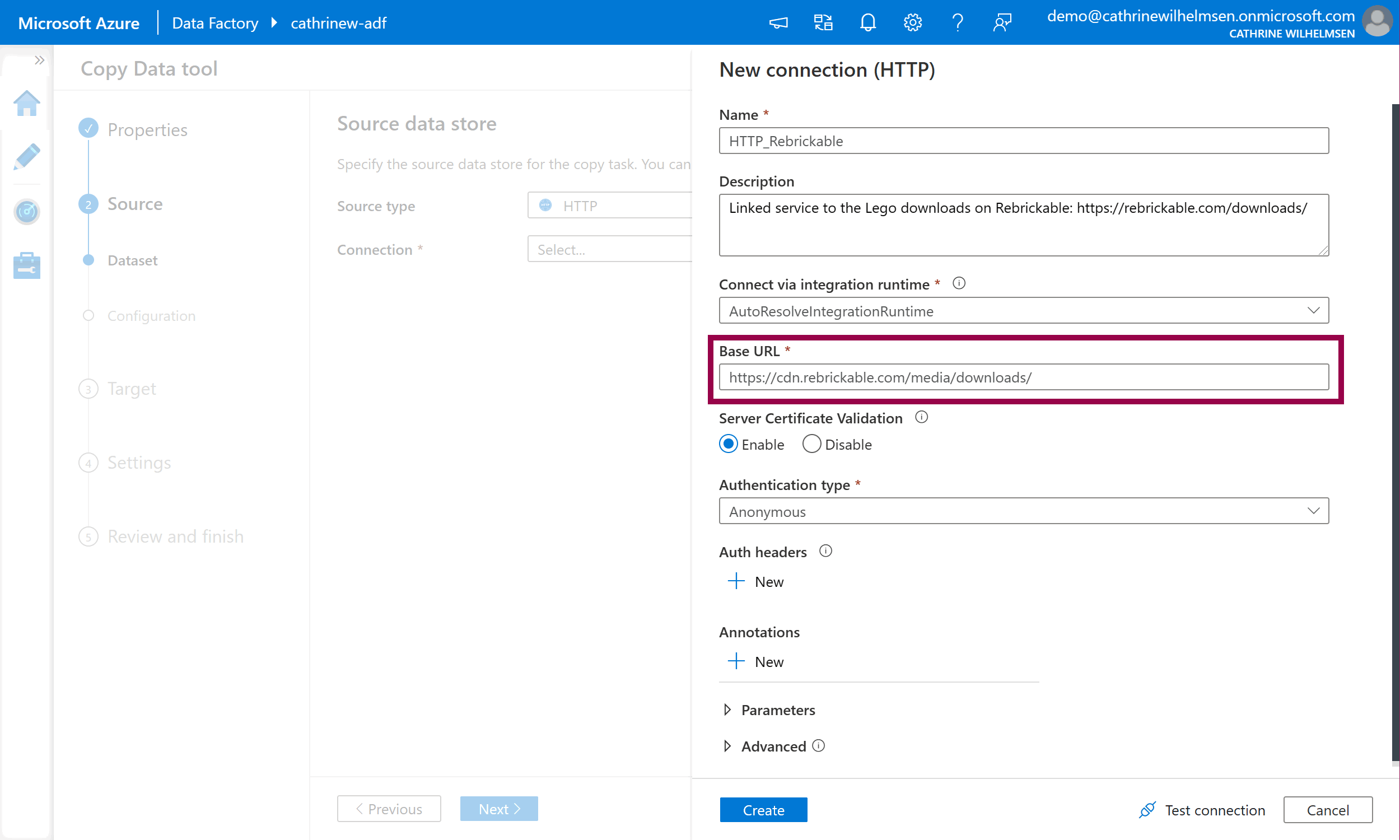Select Disable server certificate validation
This screenshot has height=840, width=1400.
[811, 444]
